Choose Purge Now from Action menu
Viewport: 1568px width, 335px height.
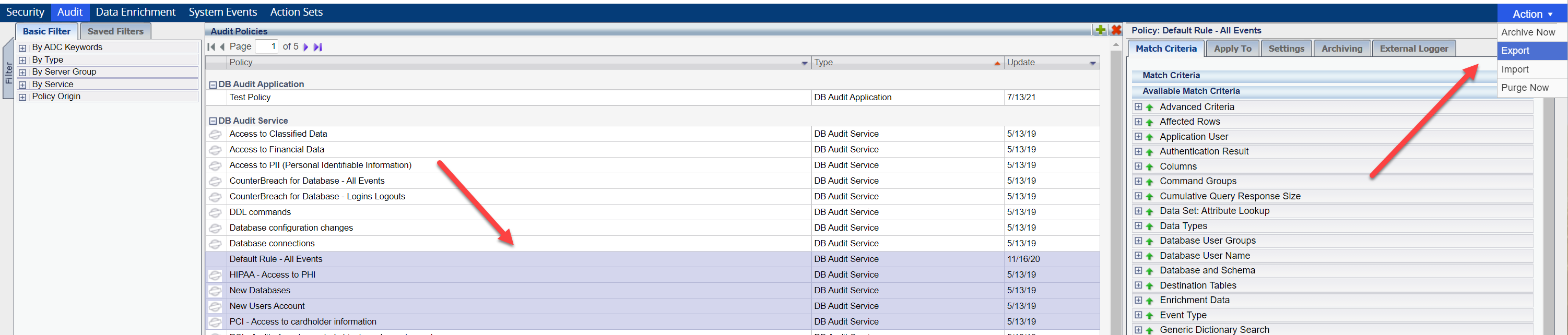point(1532,88)
